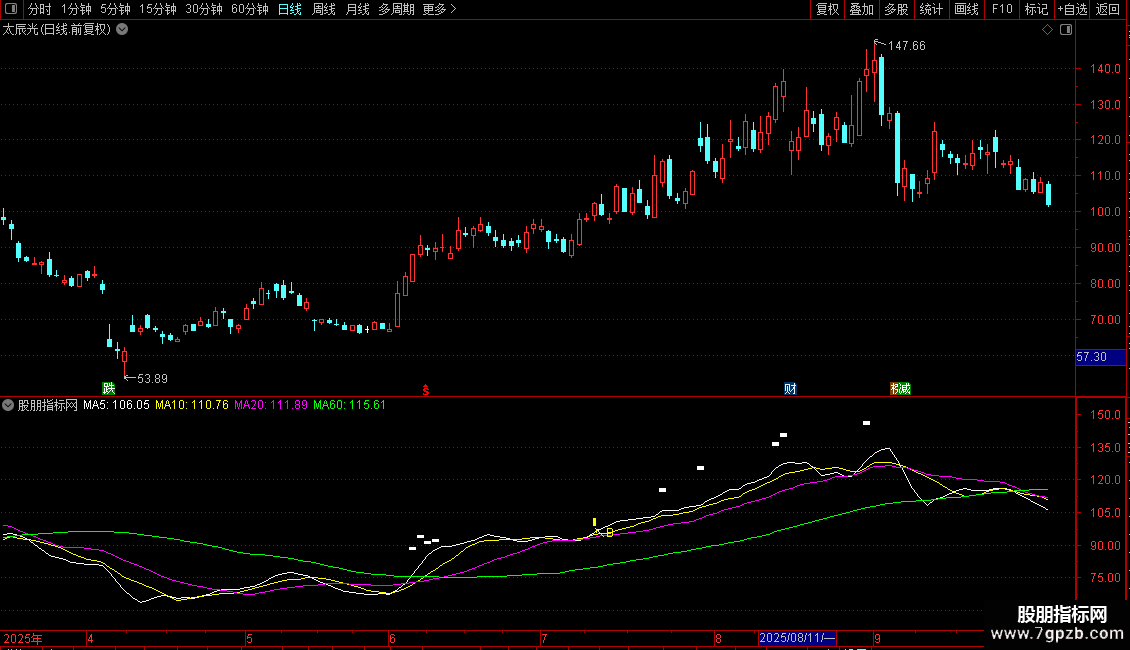Select the 日线 daily period tab

point(290,9)
